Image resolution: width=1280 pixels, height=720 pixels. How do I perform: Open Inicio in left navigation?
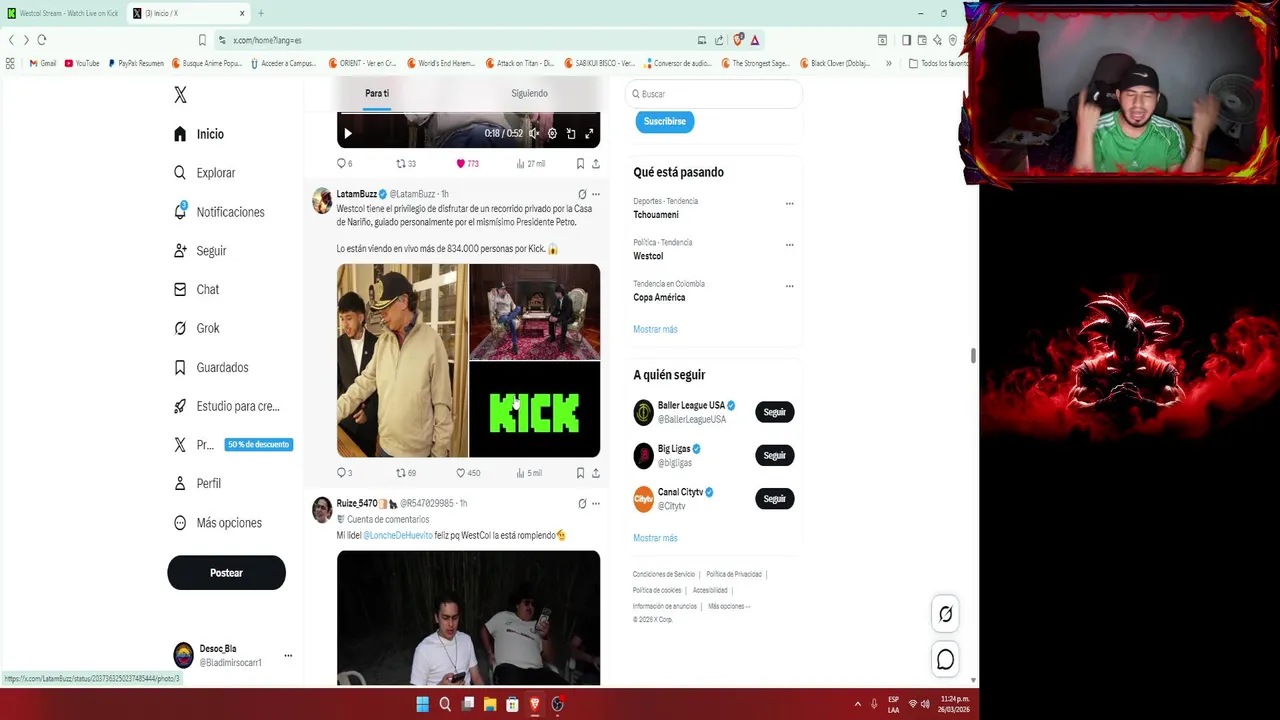click(x=198, y=134)
